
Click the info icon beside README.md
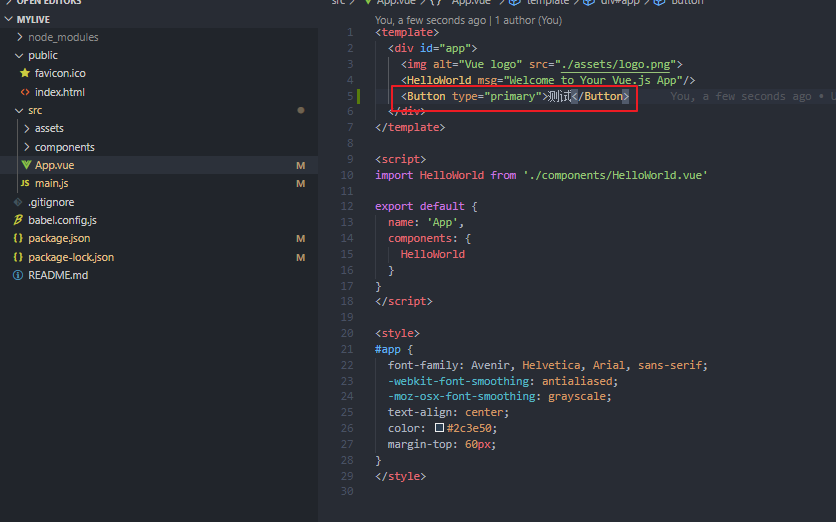(x=18, y=275)
